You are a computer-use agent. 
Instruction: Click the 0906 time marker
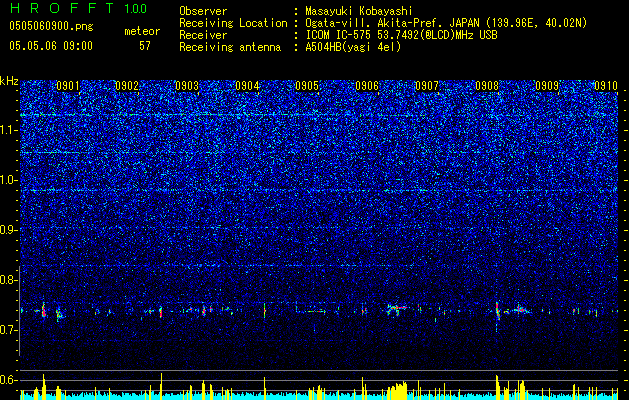(367, 86)
